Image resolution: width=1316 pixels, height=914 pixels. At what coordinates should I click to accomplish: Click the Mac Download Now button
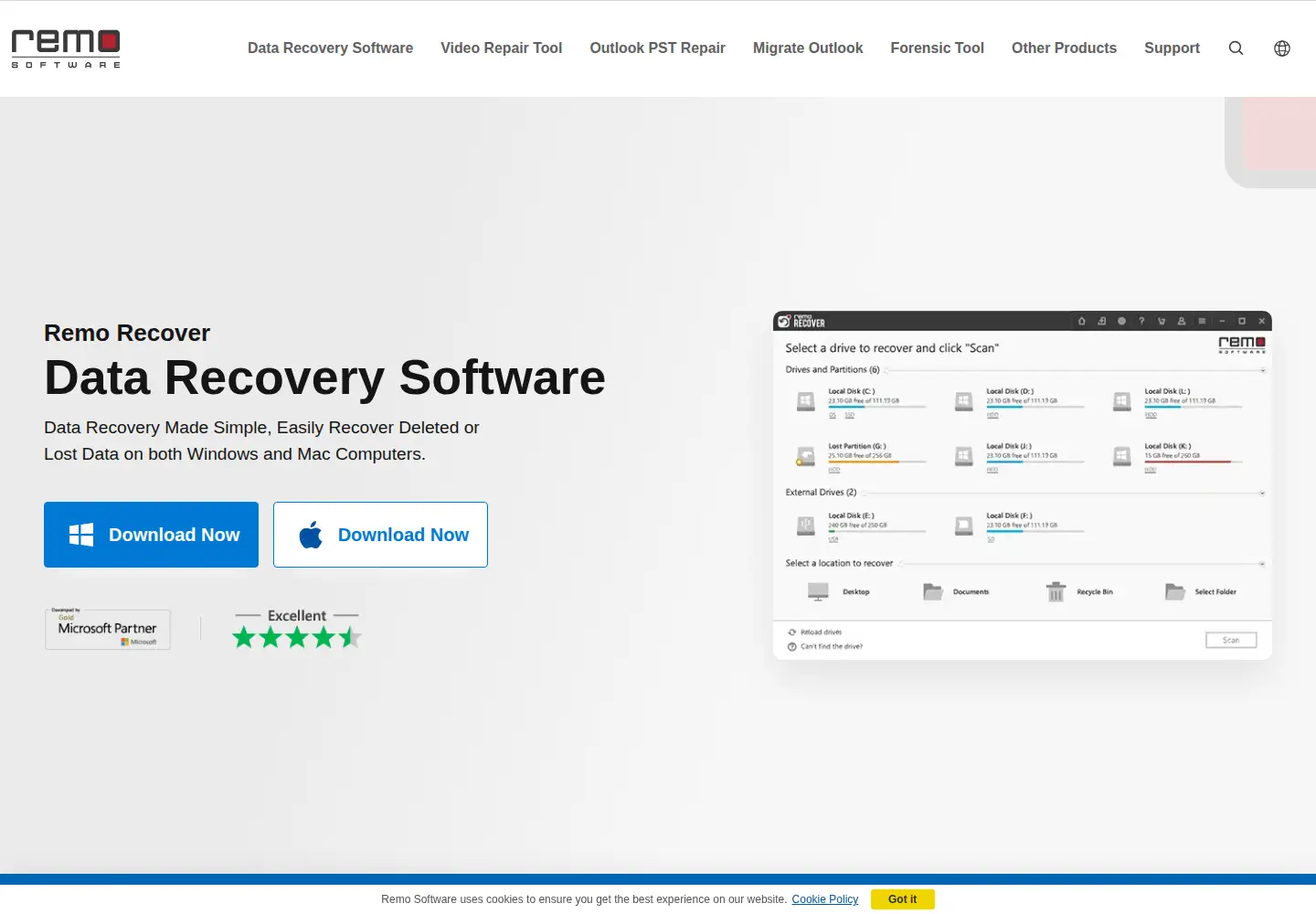[x=380, y=535]
